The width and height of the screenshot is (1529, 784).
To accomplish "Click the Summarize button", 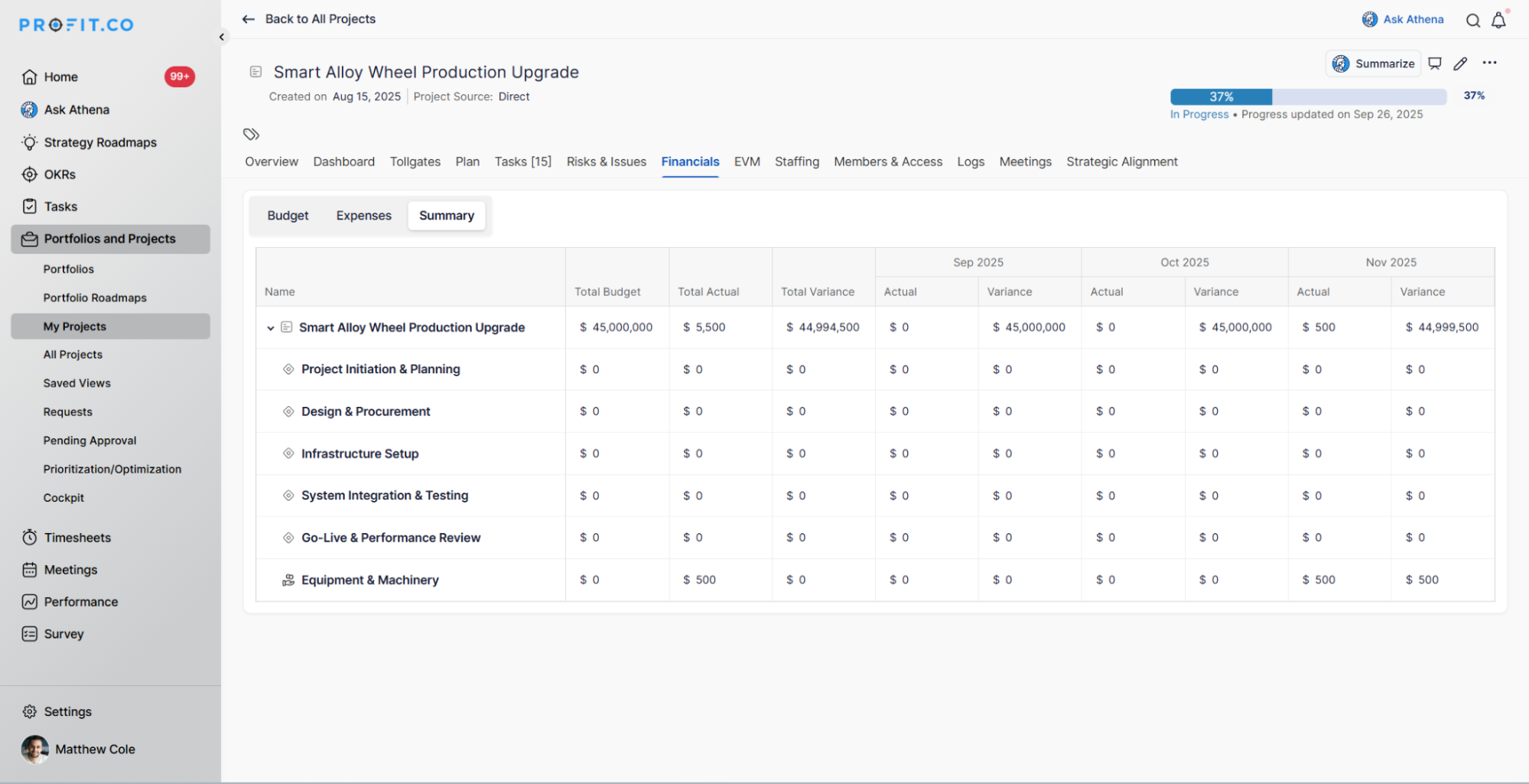I will point(1373,63).
